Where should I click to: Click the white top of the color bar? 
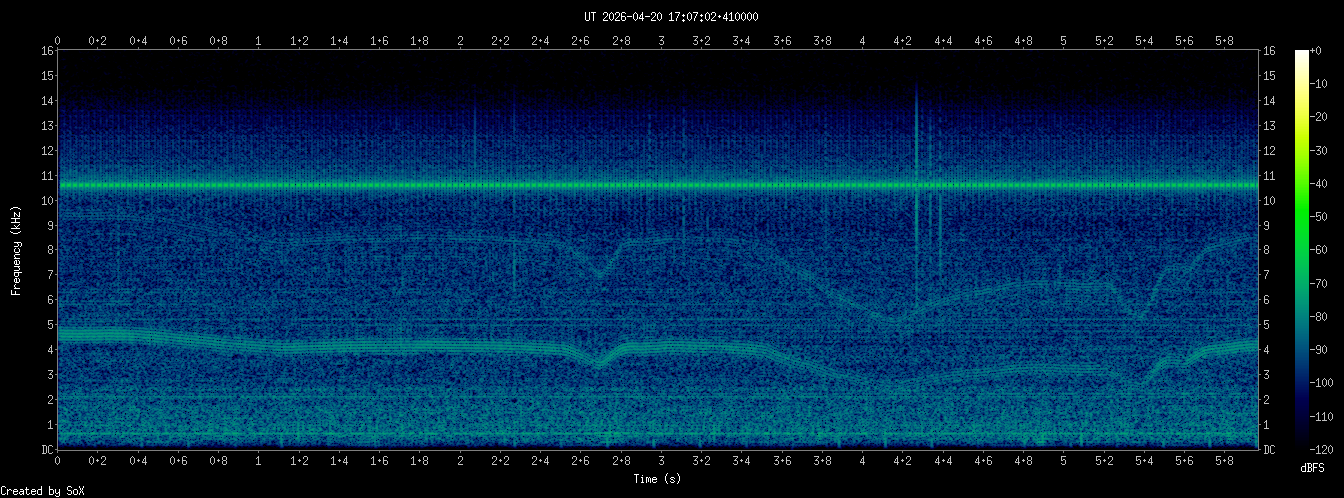1301,55
